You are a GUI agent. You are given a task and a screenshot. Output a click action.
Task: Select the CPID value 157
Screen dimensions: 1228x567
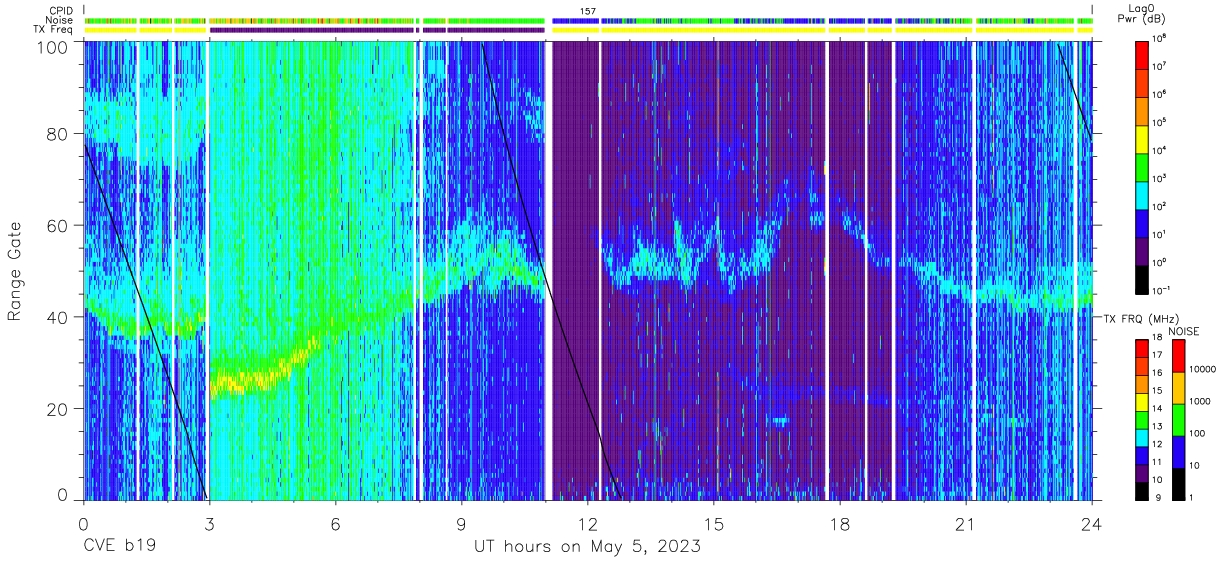[588, 11]
